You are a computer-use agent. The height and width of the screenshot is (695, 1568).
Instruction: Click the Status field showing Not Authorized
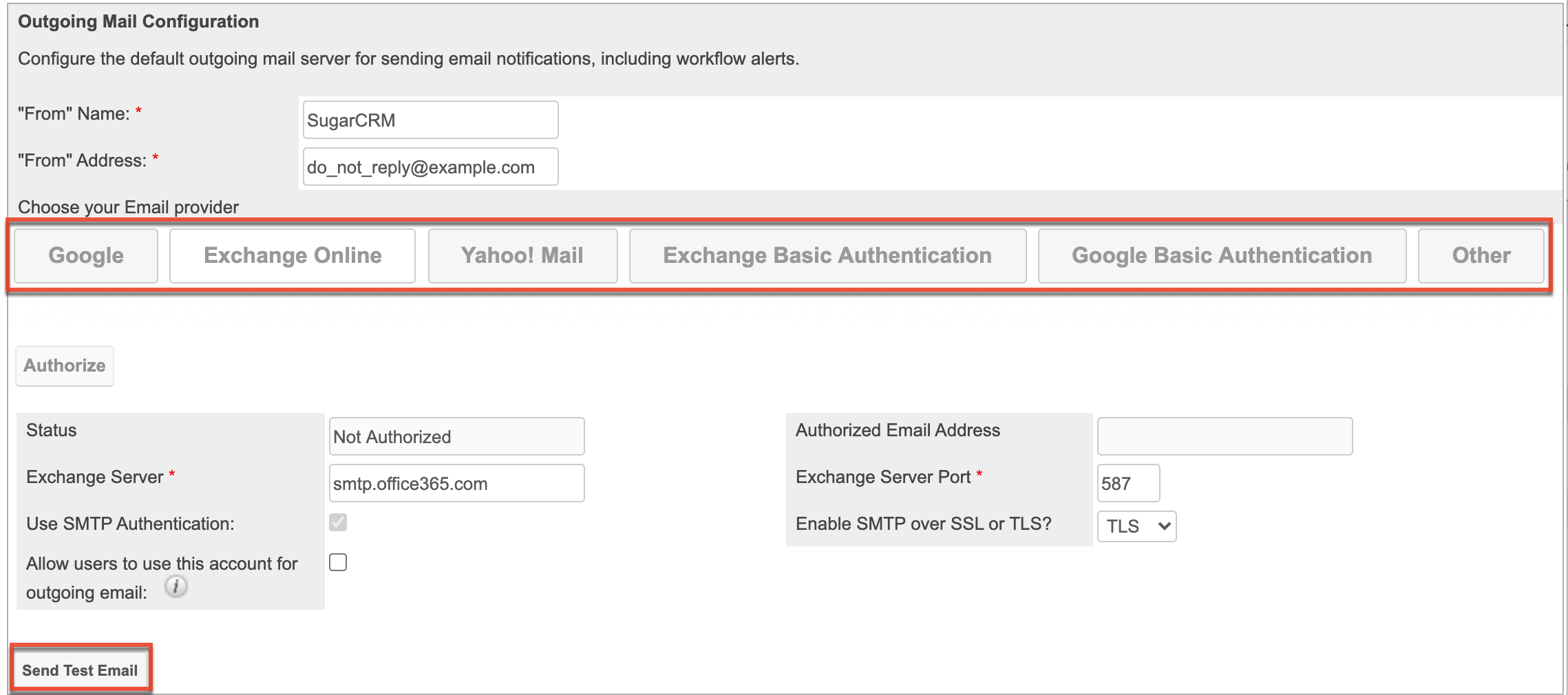(x=456, y=436)
